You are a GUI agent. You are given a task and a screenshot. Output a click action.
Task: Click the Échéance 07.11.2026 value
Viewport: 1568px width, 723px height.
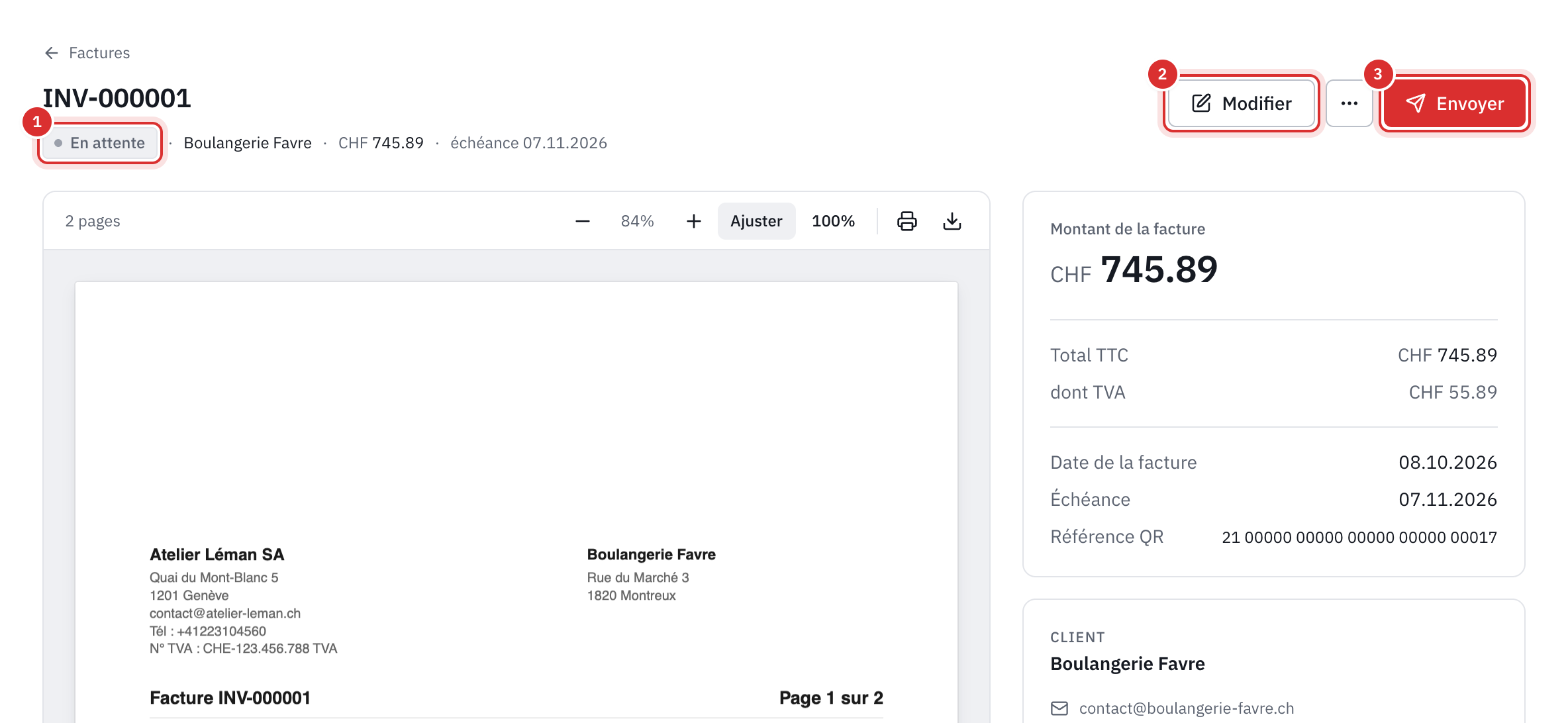tap(1447, 500)
